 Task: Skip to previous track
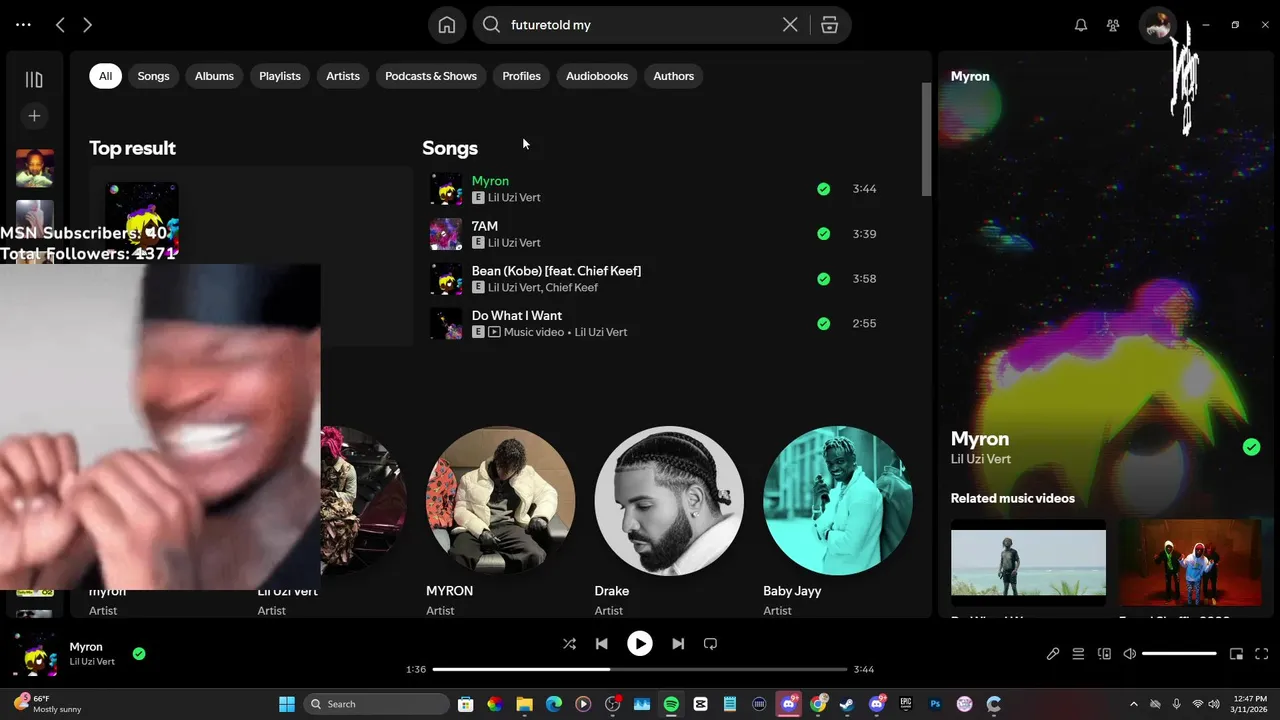(601, 644)
